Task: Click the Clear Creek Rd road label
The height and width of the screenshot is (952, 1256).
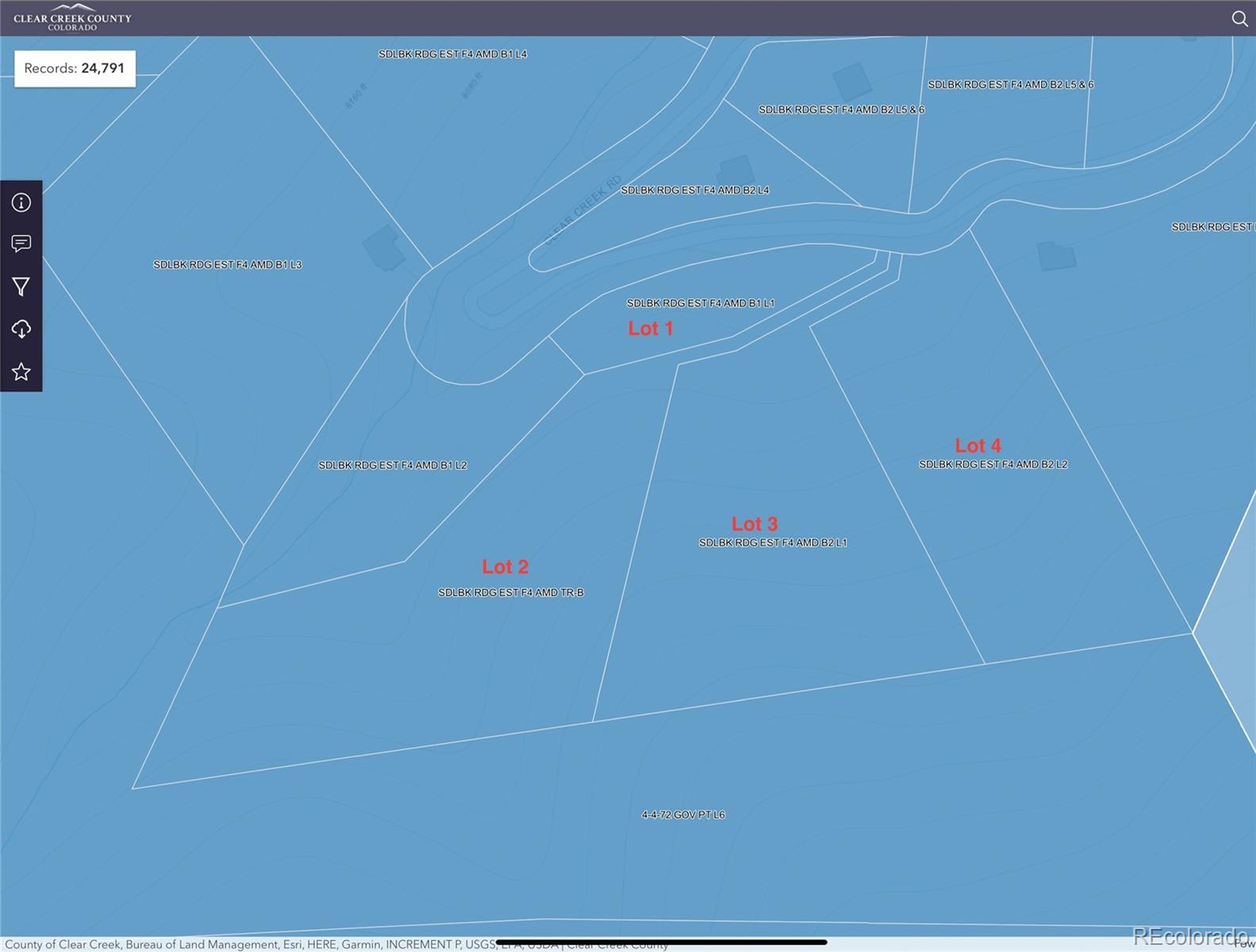Action: (584, 209)
